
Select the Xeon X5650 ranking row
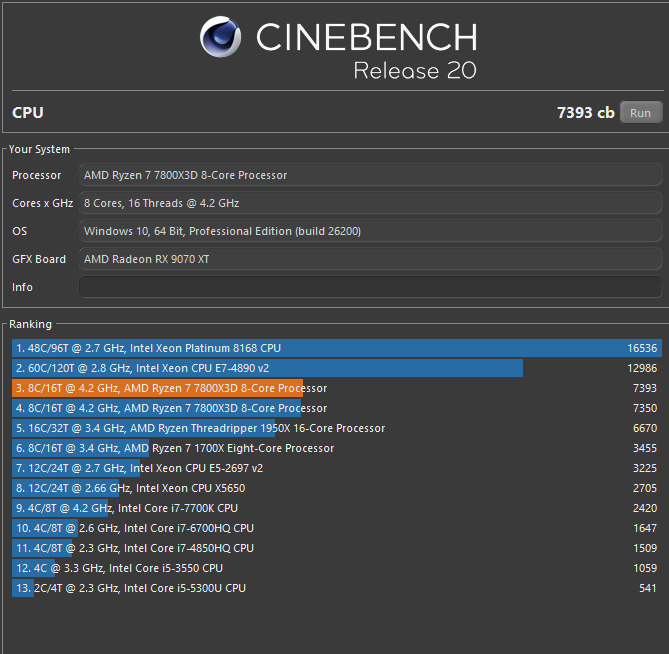336,488
